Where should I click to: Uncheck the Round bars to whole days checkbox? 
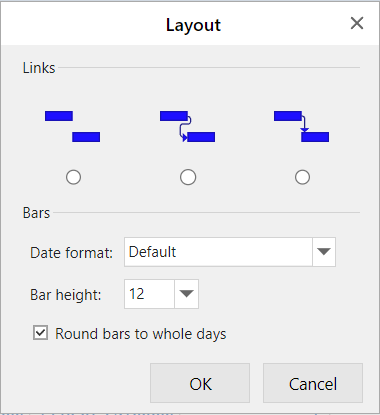point(40,333)
